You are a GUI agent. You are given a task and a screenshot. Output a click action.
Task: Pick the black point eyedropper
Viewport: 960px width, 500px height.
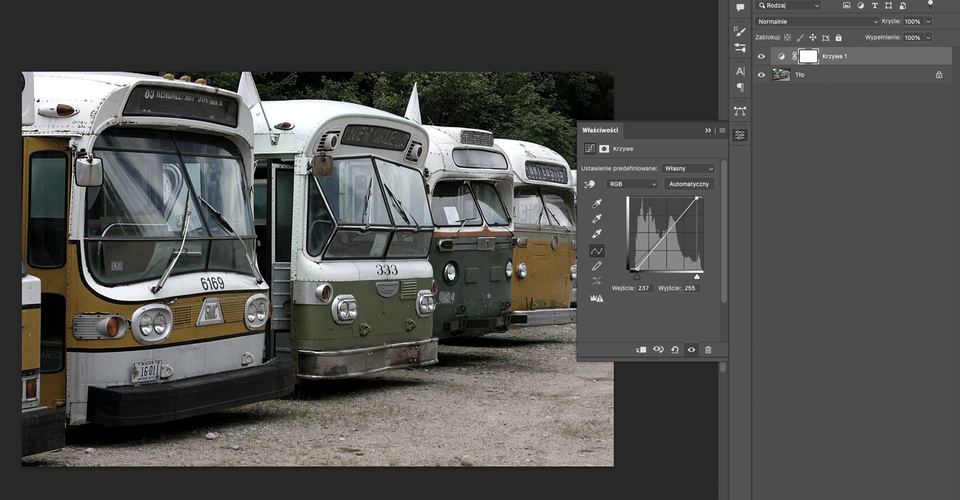[x=597, y=203]
